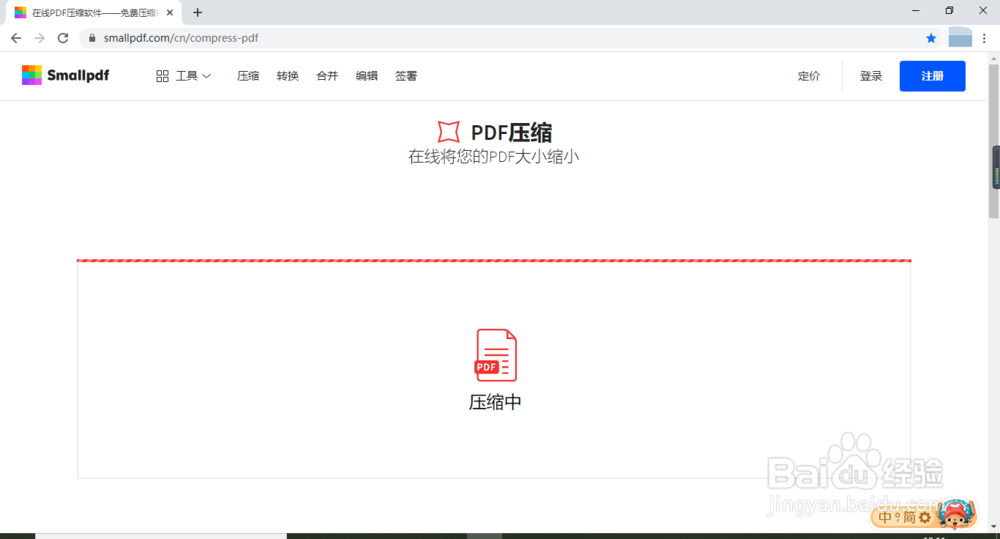Click the page vertical scrollbar thumb
The width and height of the screenshot is (1000, 539).
pyautogui.click(x=994, y=140)
